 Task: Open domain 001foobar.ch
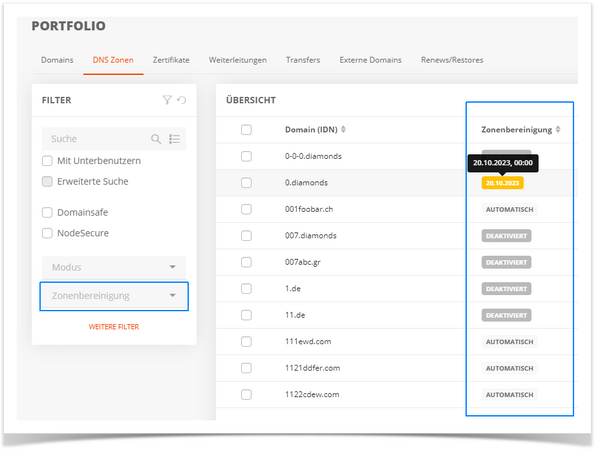309,209
